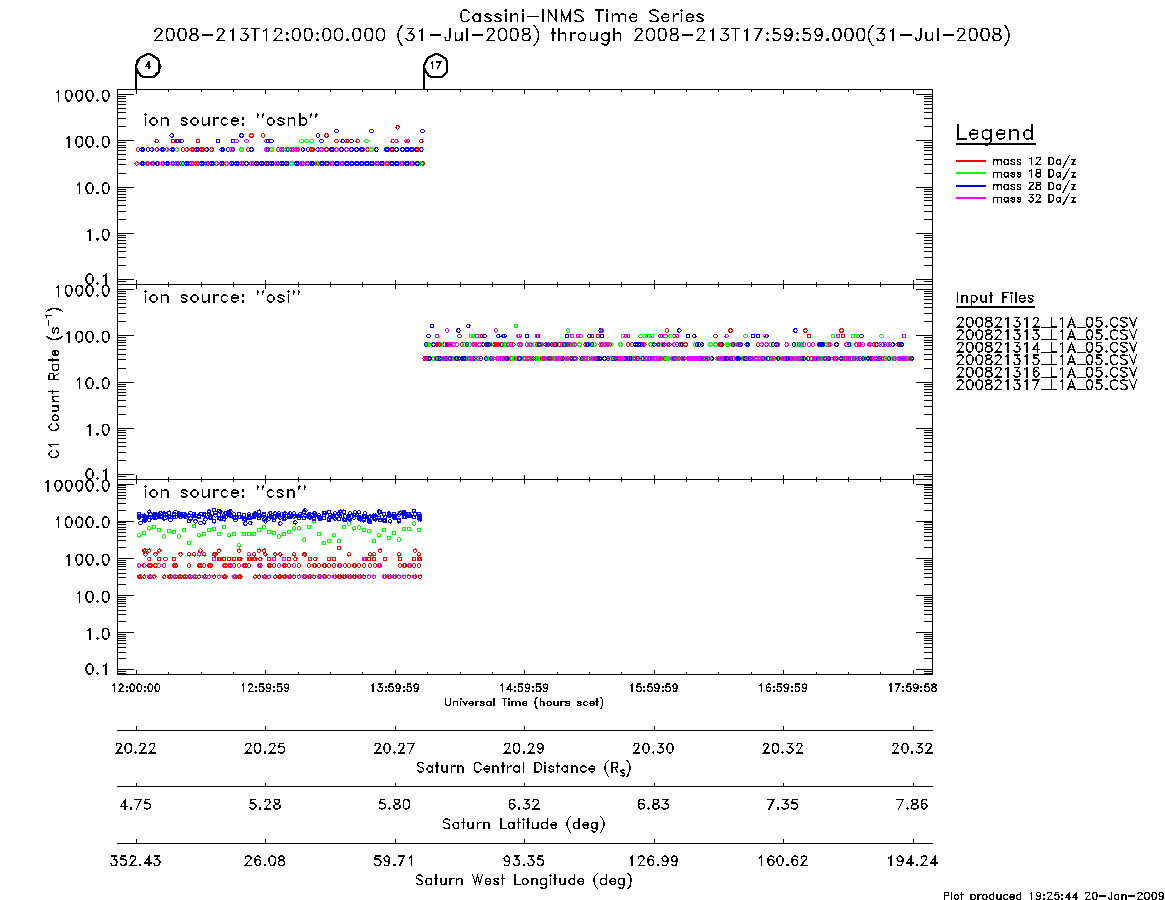This screenshot has height=900, width=1165.
Task: Click the 17:59:58 time tick label
Action: 912,688
